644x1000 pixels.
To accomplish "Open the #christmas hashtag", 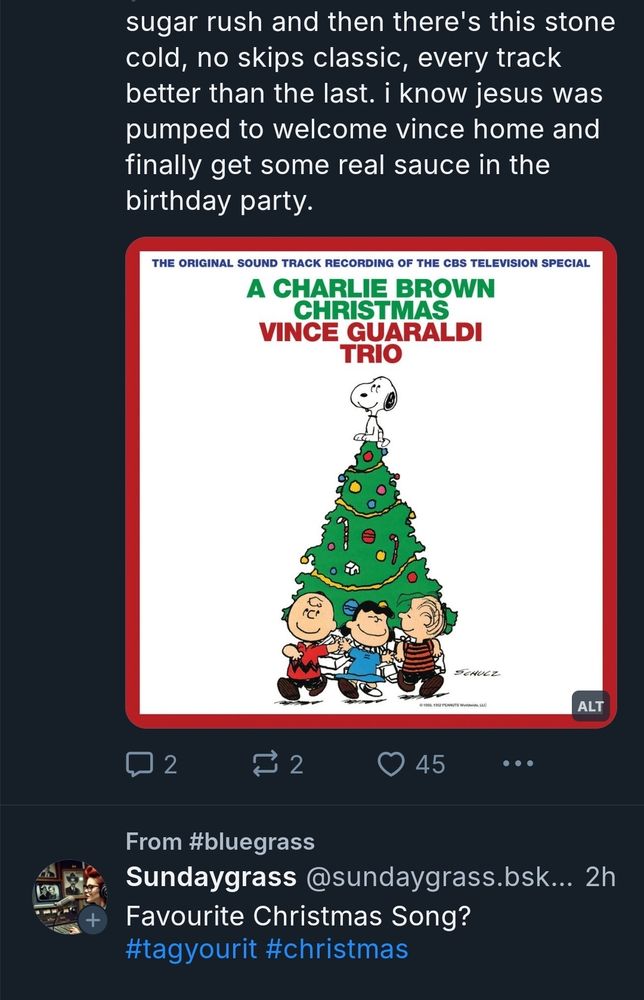I will pos(337,948).
